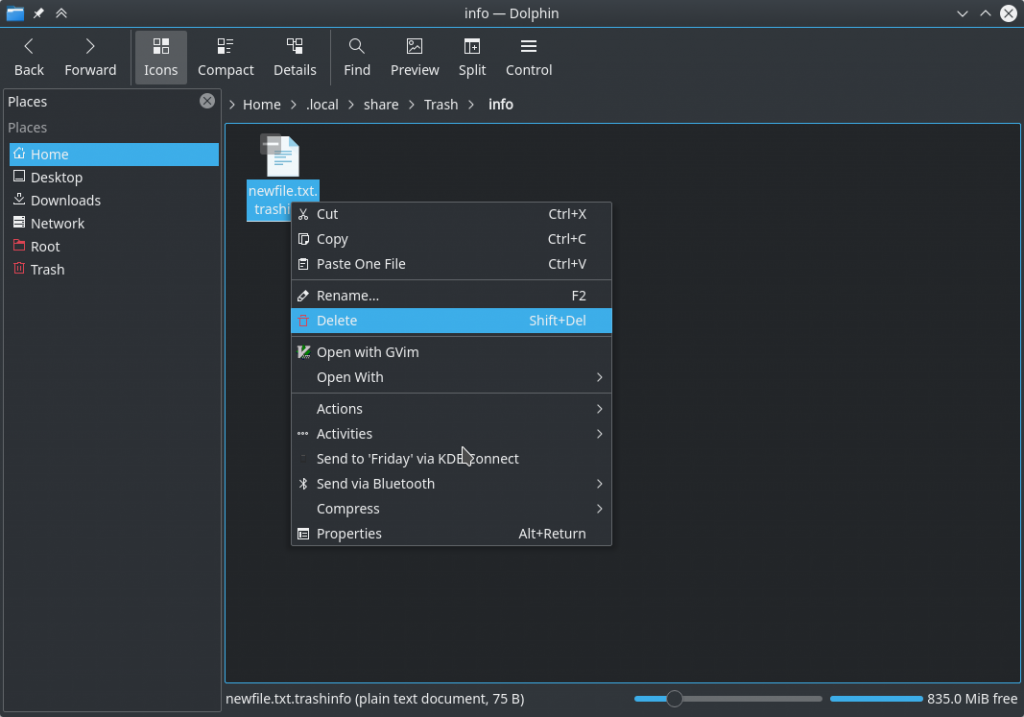Switch to Compact view mode

(225, 57)
